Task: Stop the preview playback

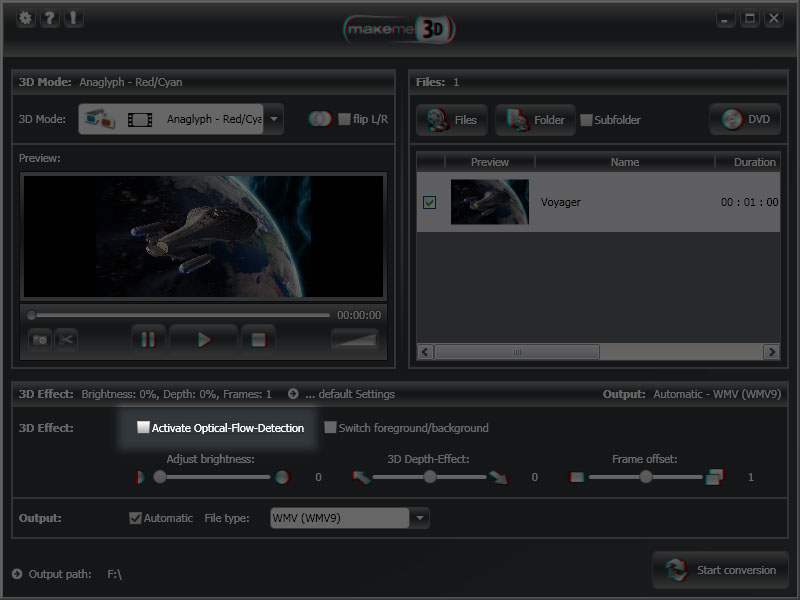Action: pos(259,340)
